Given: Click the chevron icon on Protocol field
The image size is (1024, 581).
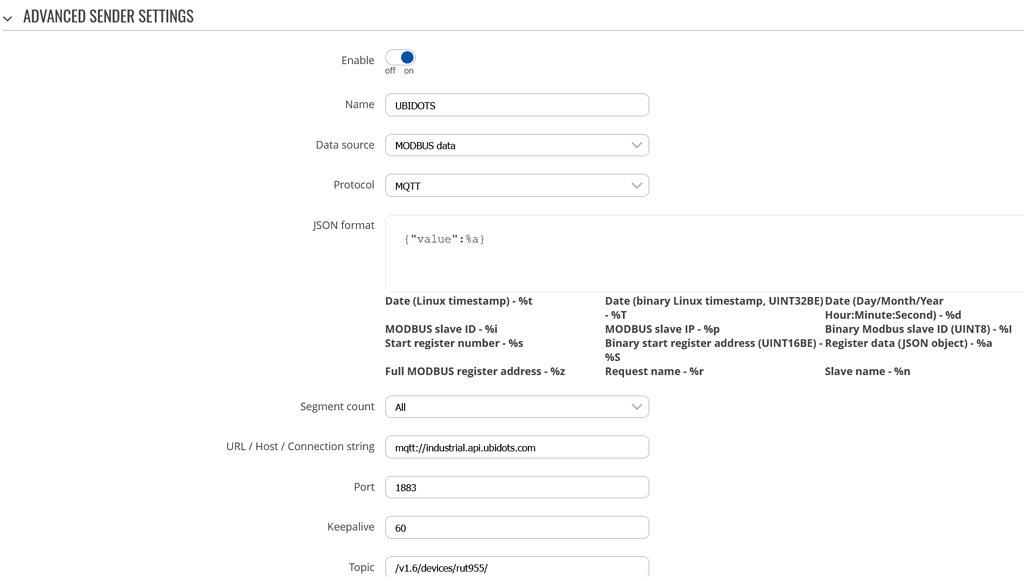Looking at the screenshot, I should [x=637, y=185].
